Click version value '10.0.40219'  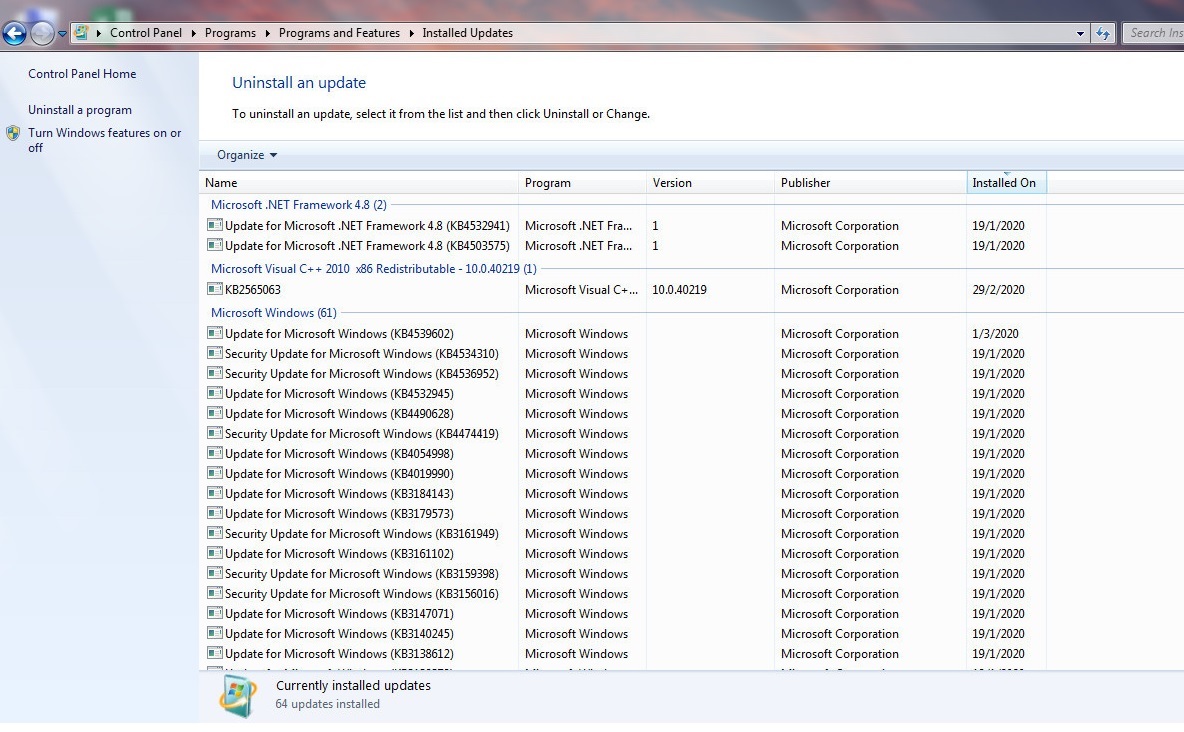pyautogui.click(x=680, y=290)
